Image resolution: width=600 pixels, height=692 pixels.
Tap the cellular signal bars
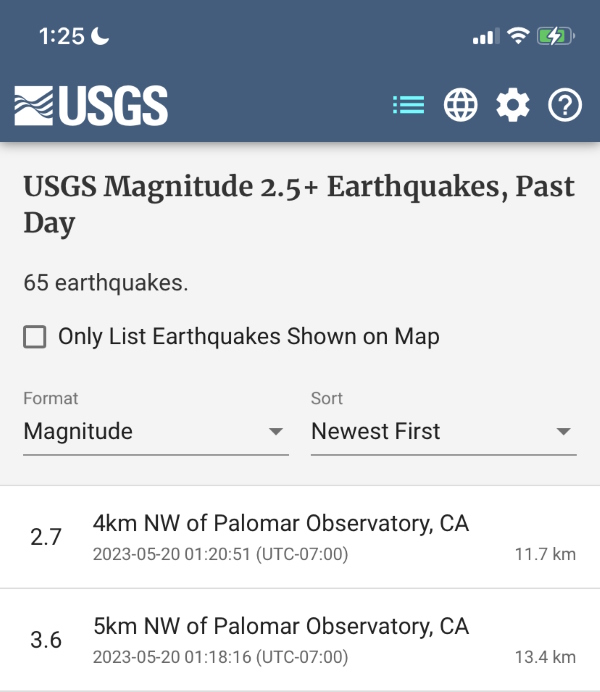(x=485, y=37)
